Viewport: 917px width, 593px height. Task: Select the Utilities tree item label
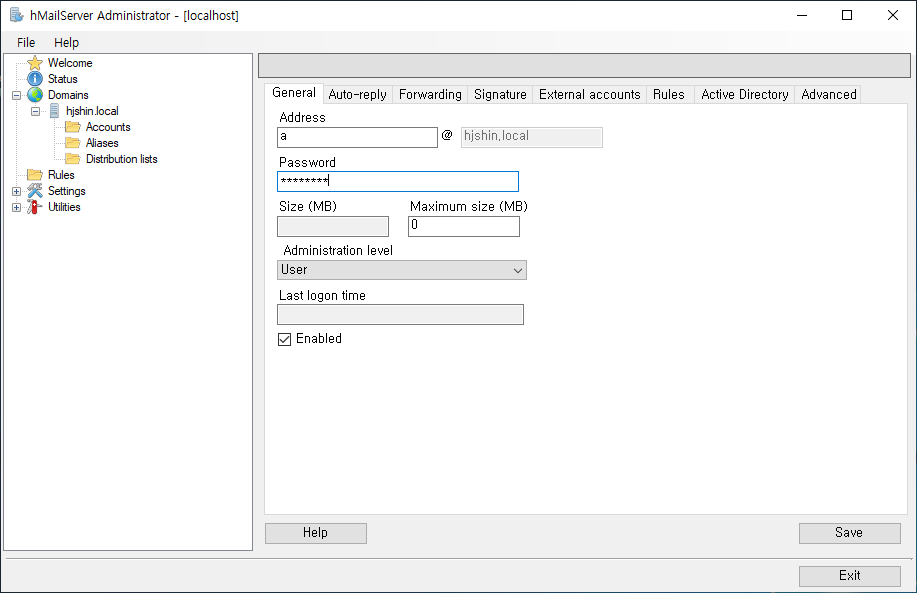click(x=64, y=206)
